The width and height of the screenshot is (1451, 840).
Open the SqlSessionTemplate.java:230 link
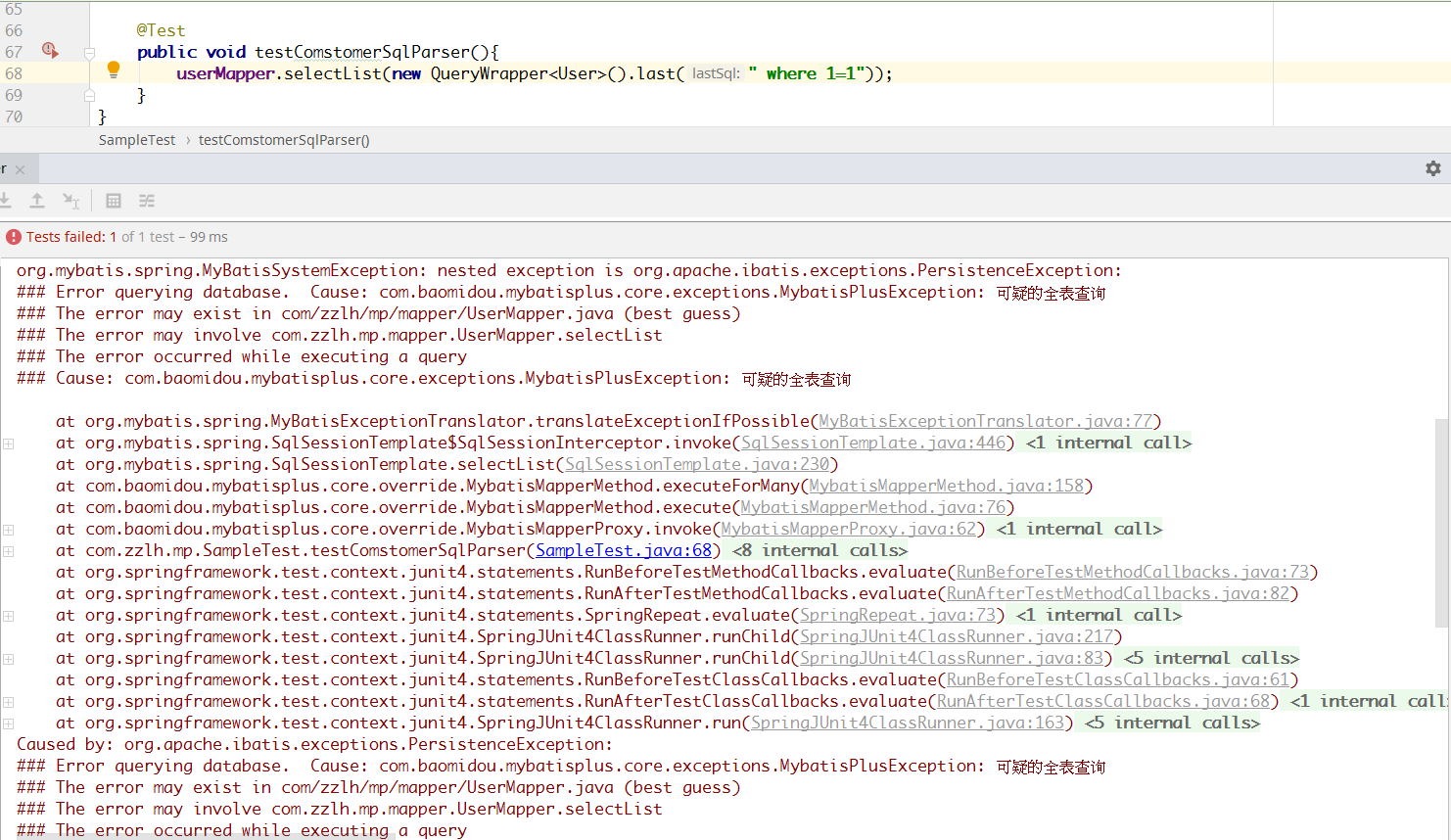pos(697,464)
